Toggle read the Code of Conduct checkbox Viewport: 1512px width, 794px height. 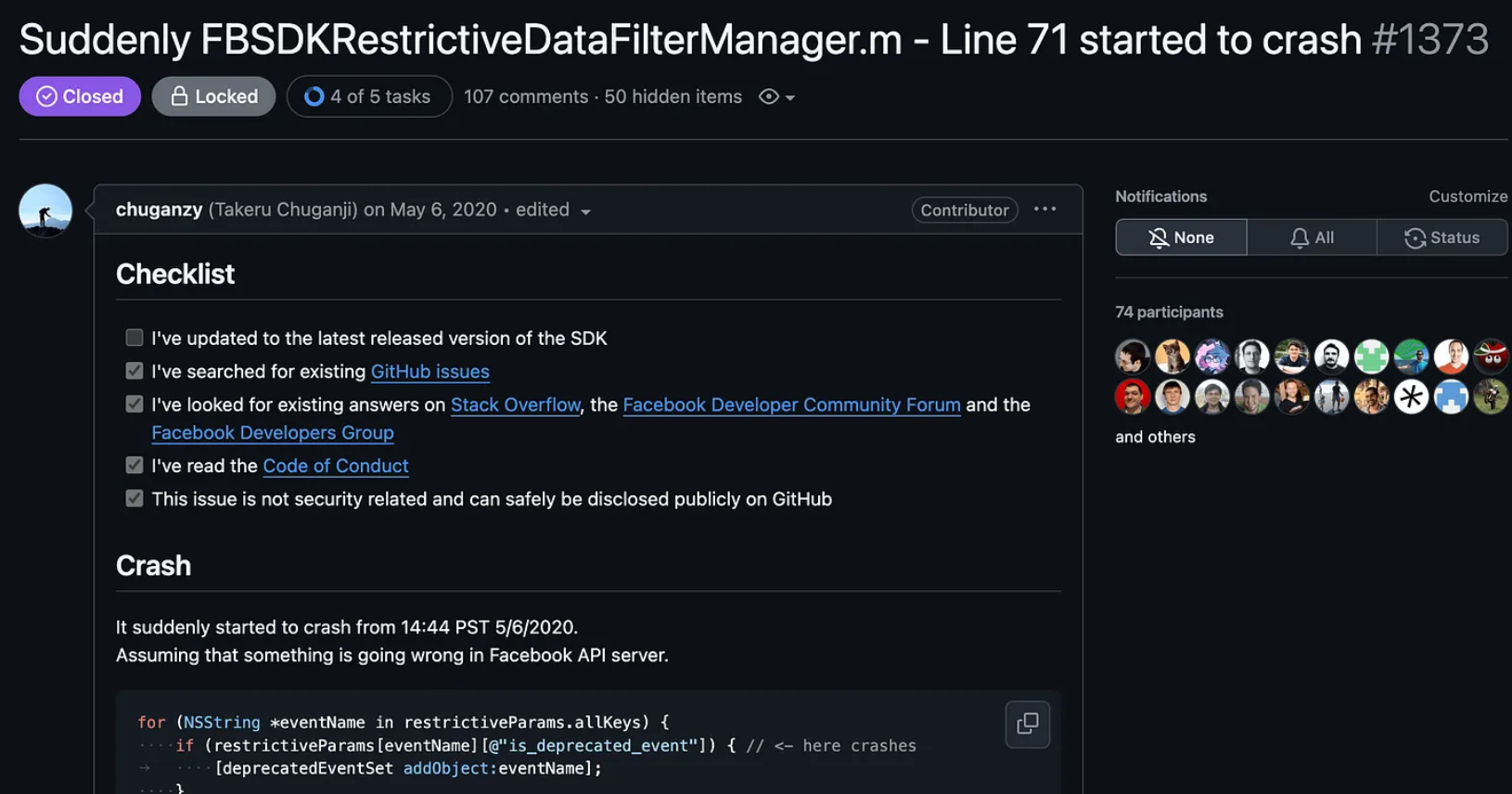pos(135,466)
